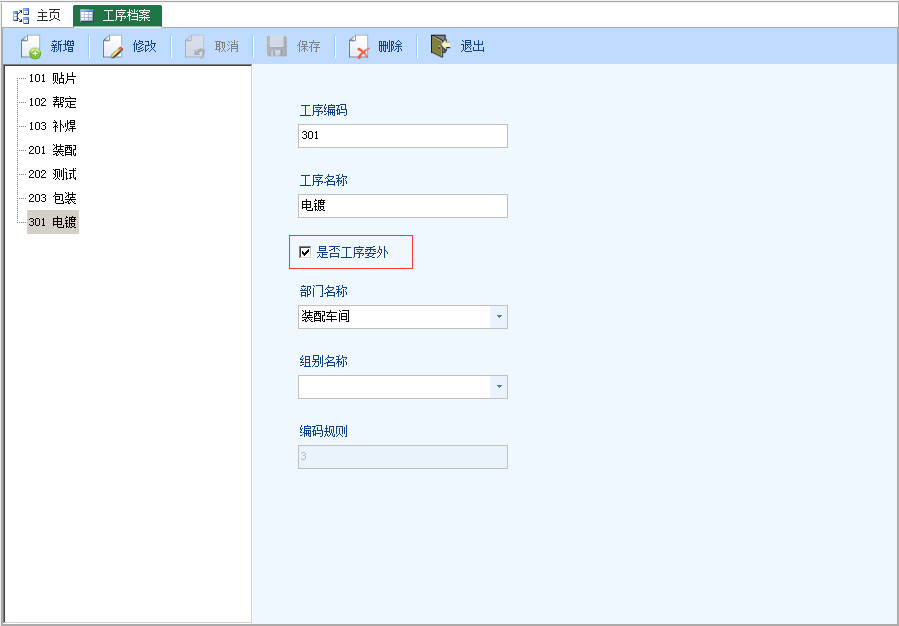Select tree item 201 装配
Viewport: 899px width, 626px height.
tap(52, 150)
